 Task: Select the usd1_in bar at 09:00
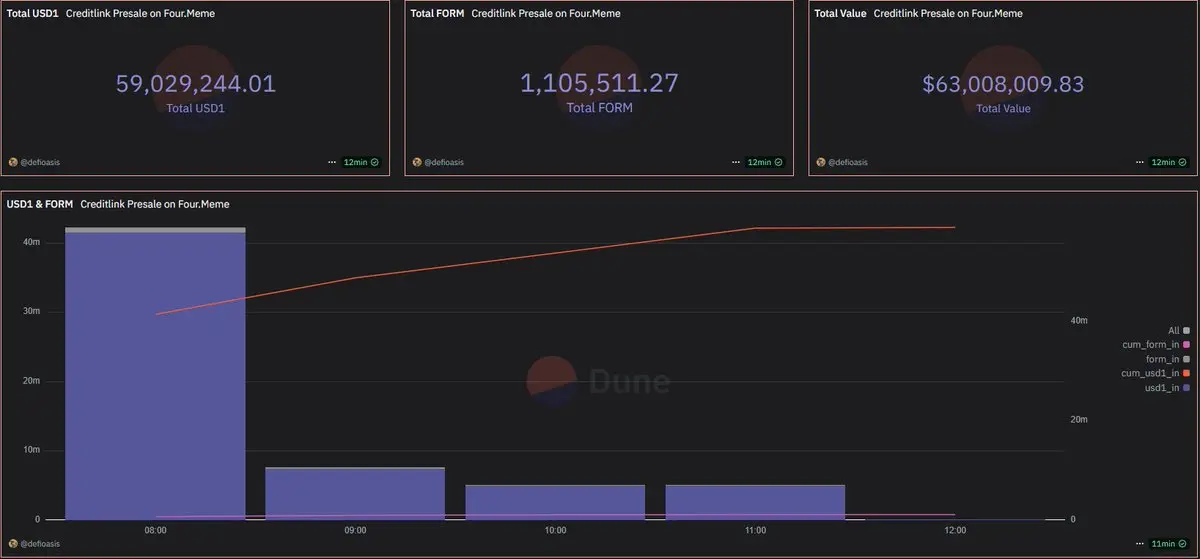(355, 494)
